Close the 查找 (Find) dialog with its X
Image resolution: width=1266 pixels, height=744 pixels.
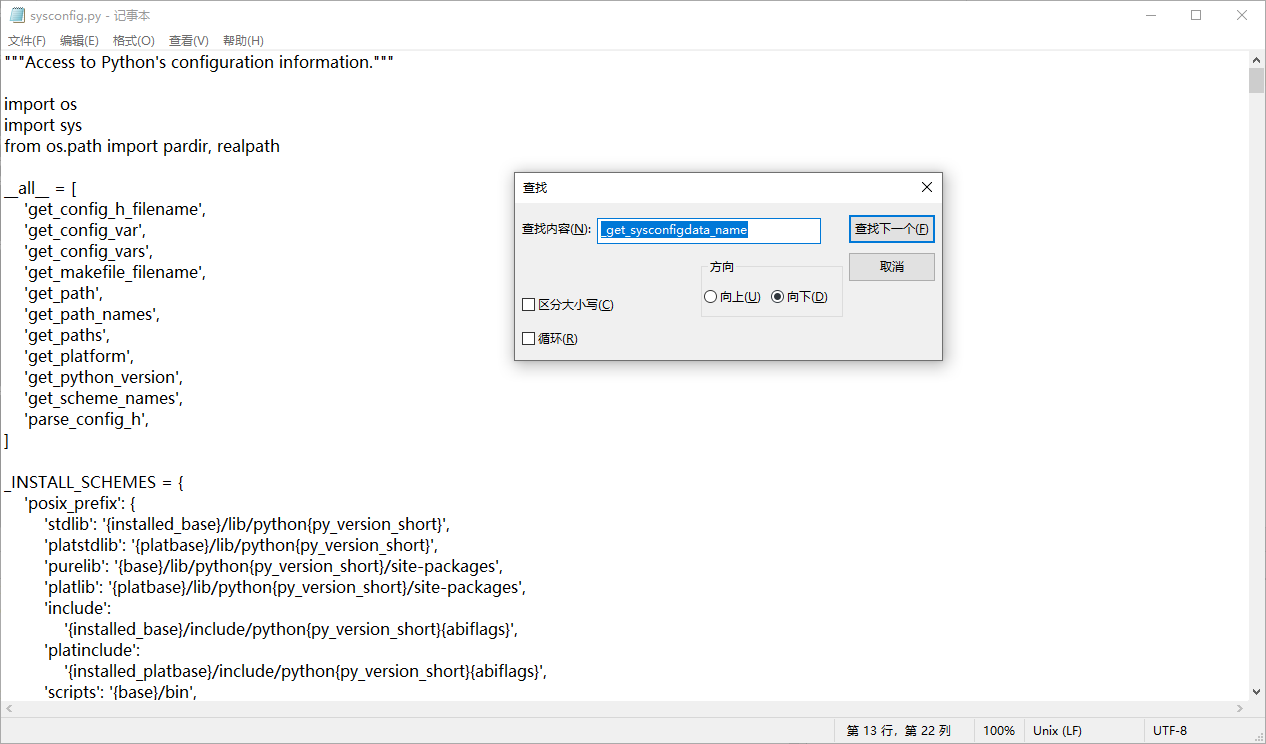[926, 187]
